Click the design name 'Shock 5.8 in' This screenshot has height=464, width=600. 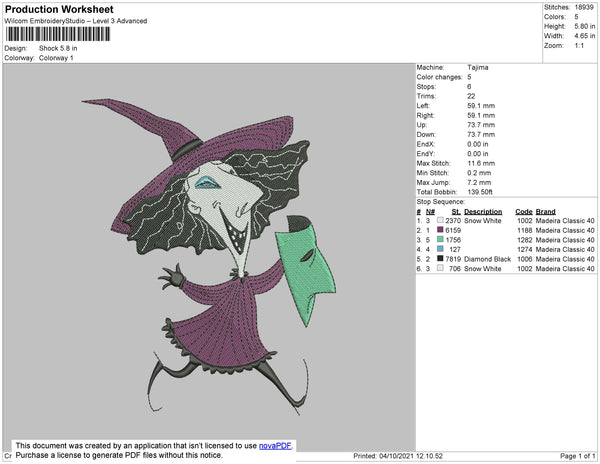tap(58, 48)
